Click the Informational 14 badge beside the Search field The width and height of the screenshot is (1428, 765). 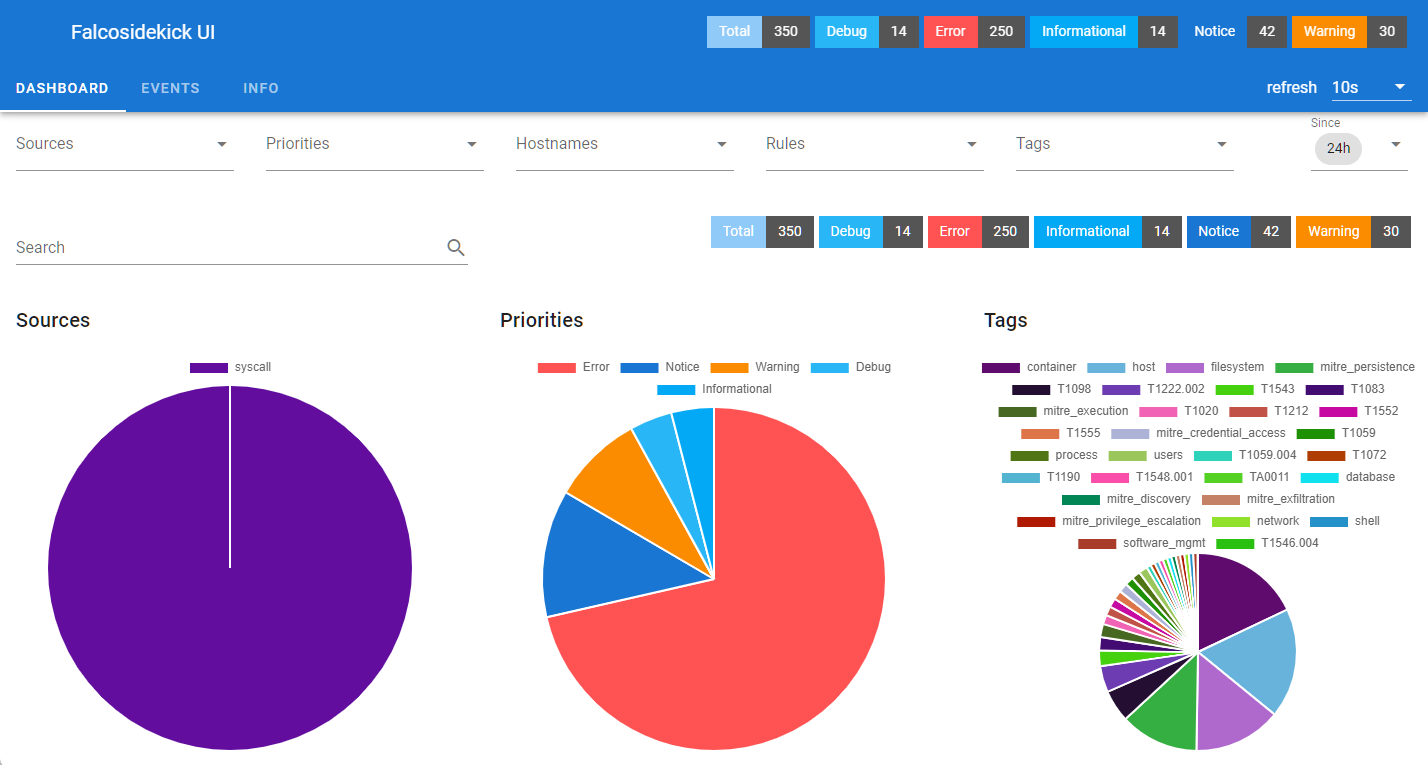point(1107,231)
